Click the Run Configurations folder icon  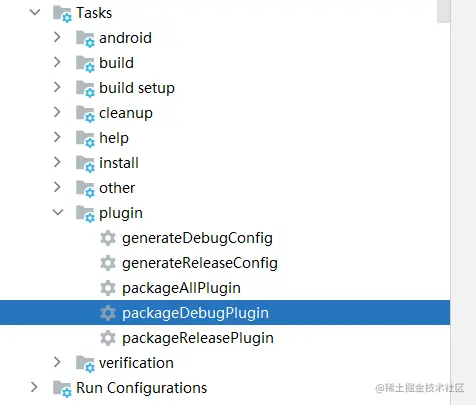[x=62, y=389]
